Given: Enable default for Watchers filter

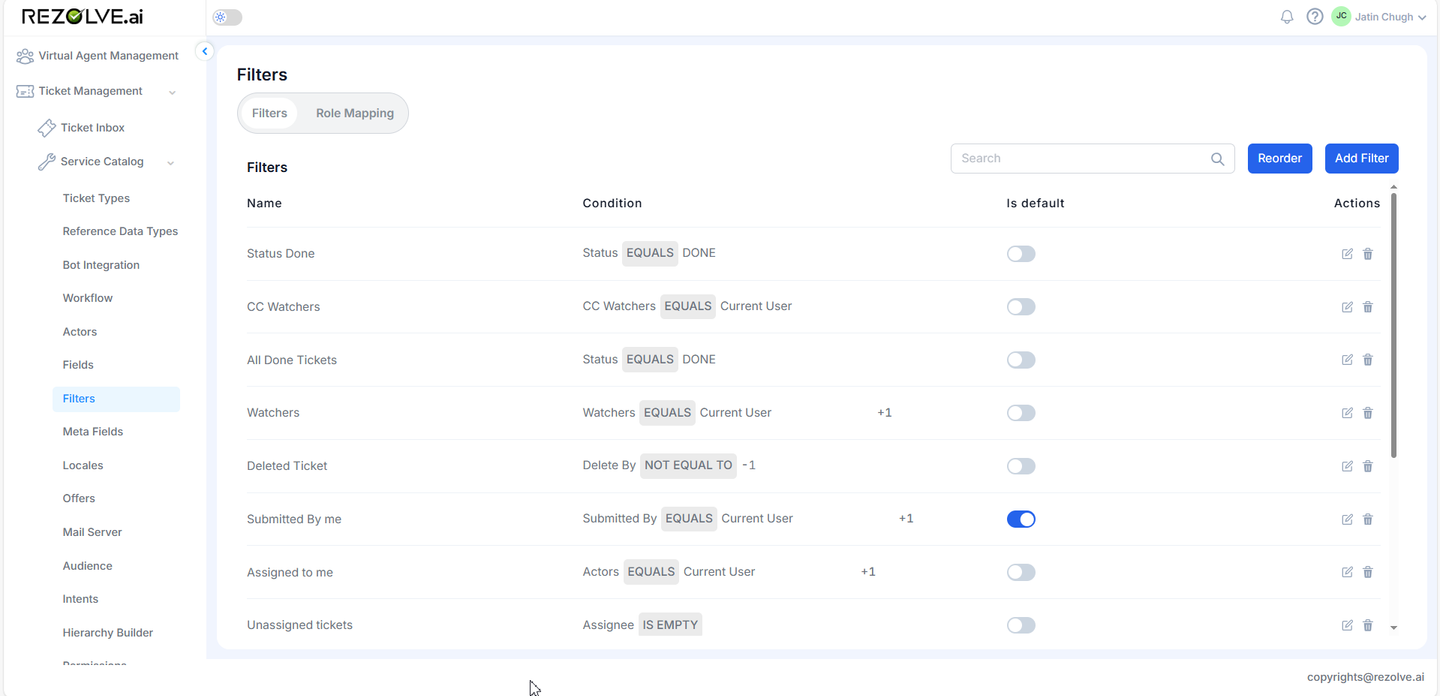Looking at the screenshot, I should click(1021, 413).
